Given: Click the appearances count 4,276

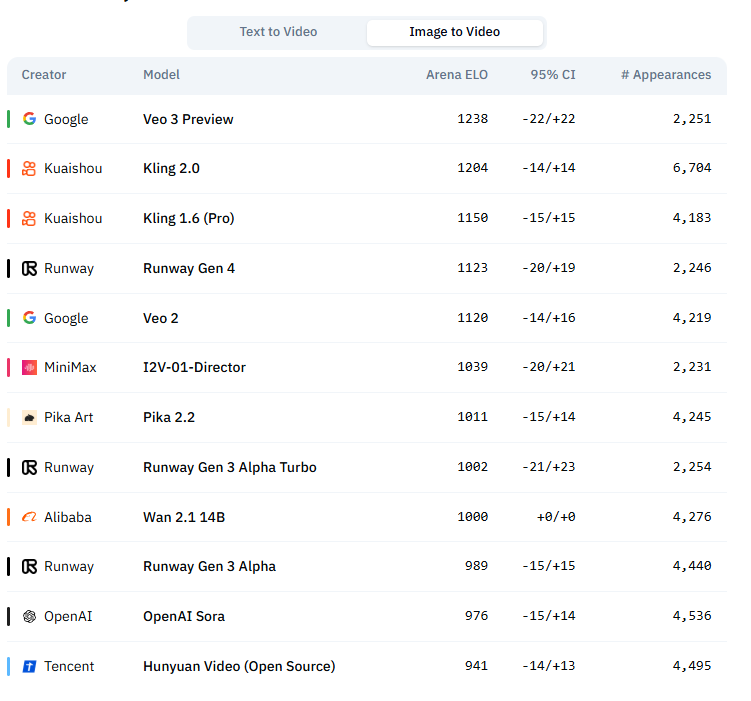Looking at the screenshot, I should pos(692,517).
